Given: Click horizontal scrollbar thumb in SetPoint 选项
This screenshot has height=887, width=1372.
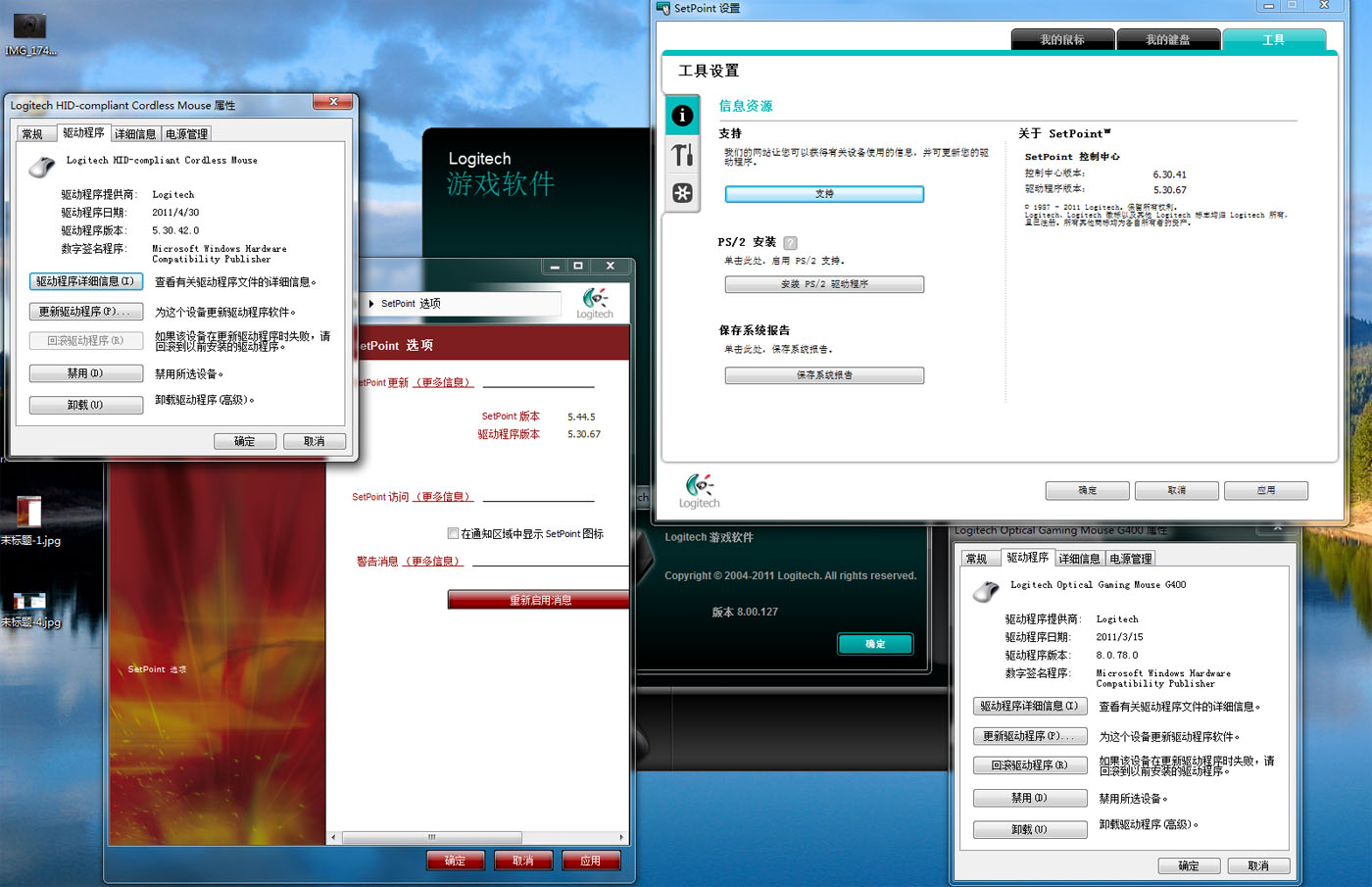Looking at the screenshot, I should click(x=431, y=838).
